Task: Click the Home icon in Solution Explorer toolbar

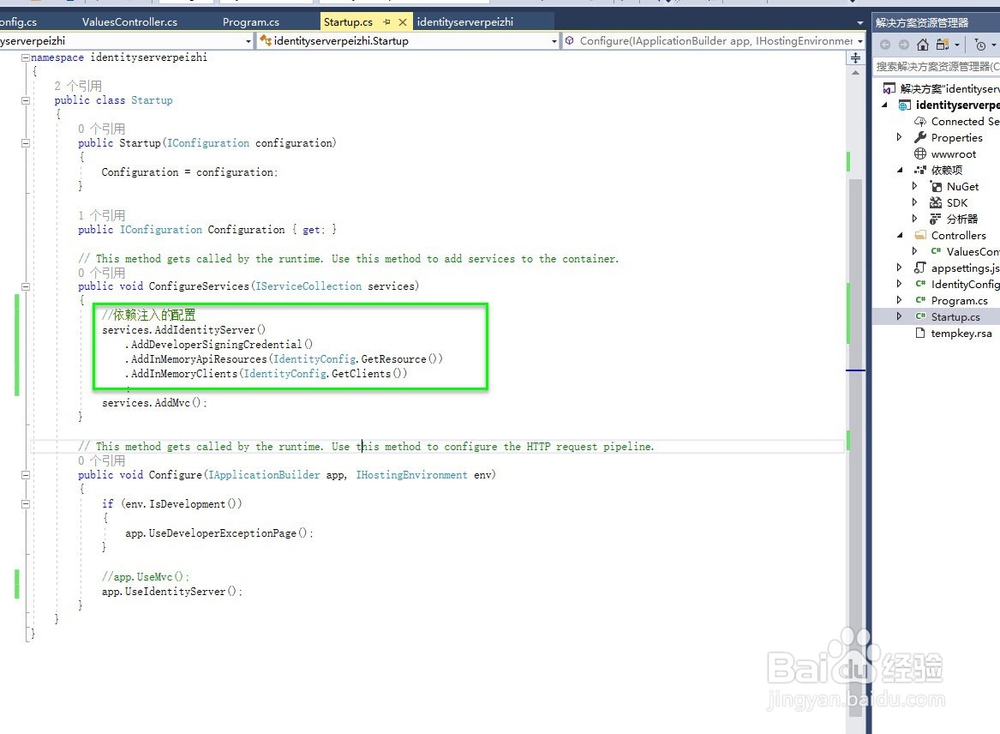Action: (922, 45)
